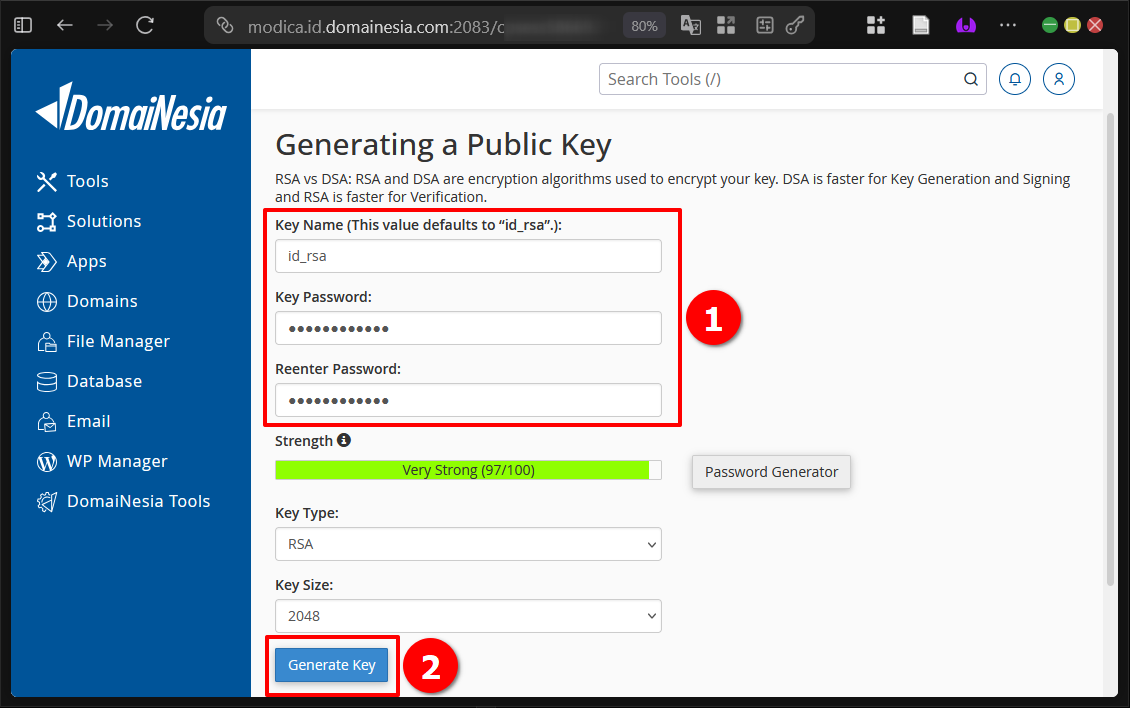1130x708 pixels.
Task: Open the browser extensions puzzle menu
Action: pyautogui.click(x=875, y=24)
